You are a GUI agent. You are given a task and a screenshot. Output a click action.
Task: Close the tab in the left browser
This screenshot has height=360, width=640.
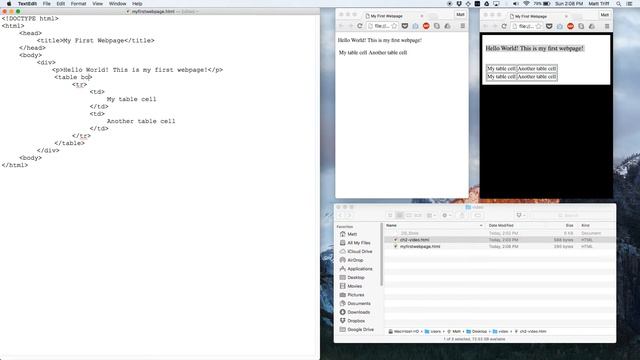coord(422,16)
